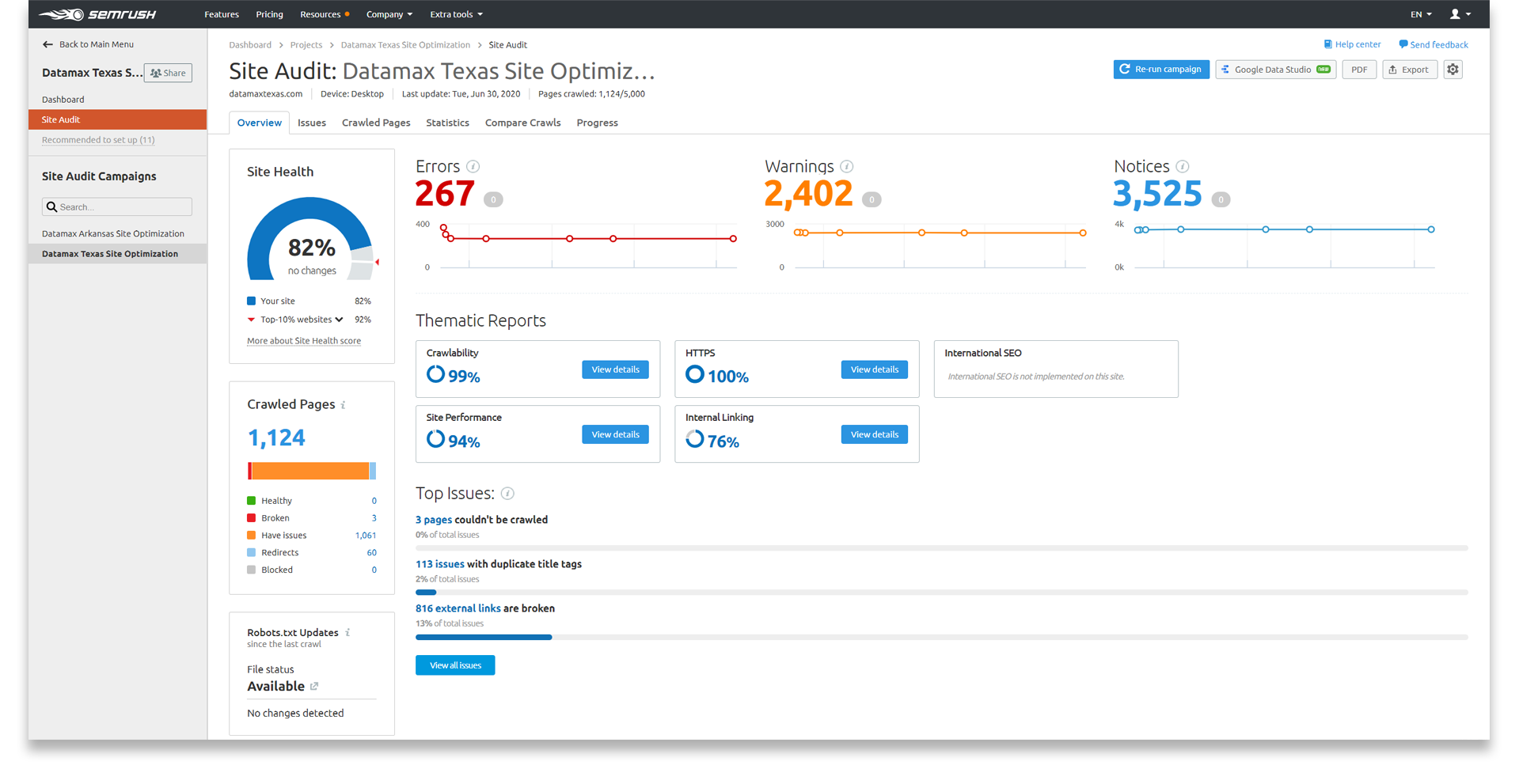Viewport: 1519px width, 784px height.
Task: Open the Features menu item
Action: click(222, 14)
